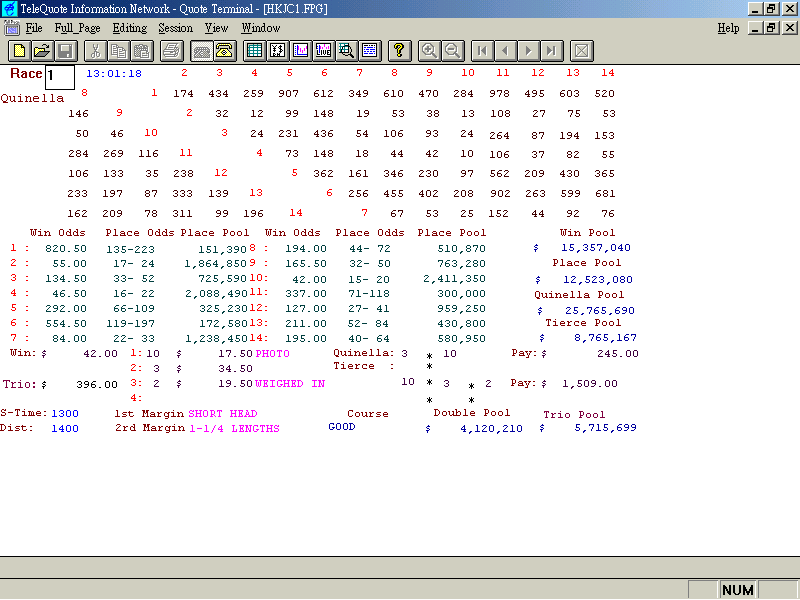Click the Tierce Pool value 8,765,167
Viewport: 800px width, 600px height.
coord(605,338)
